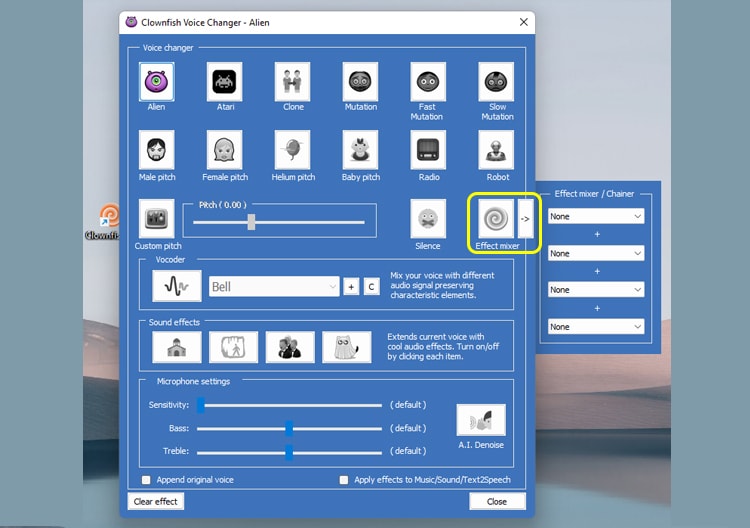Click the Bass slider handle
The width and height of the screenshot is (750, 528).
click(x=289, y=428)
